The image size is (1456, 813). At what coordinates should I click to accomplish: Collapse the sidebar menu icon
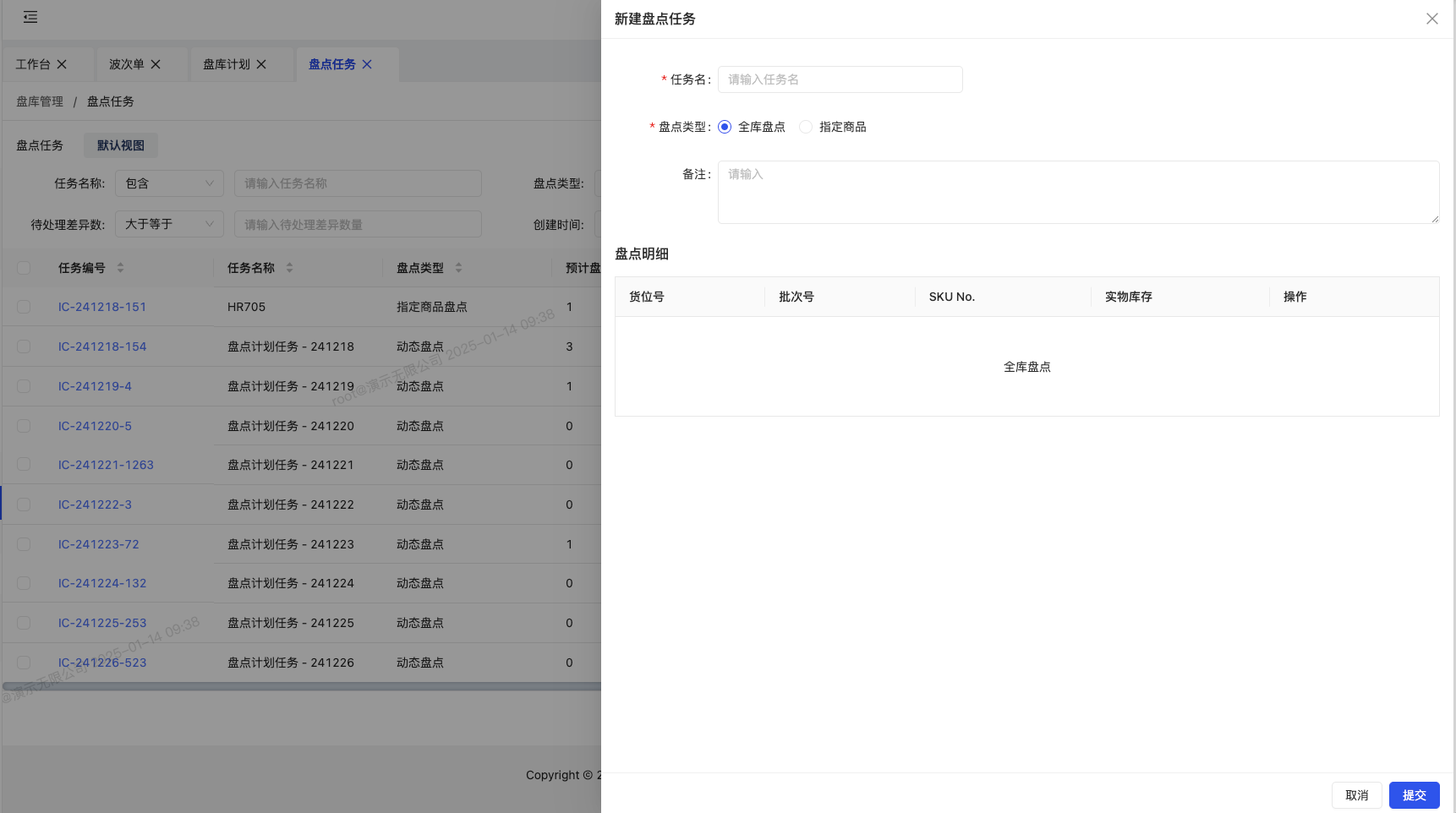[30, 17]
